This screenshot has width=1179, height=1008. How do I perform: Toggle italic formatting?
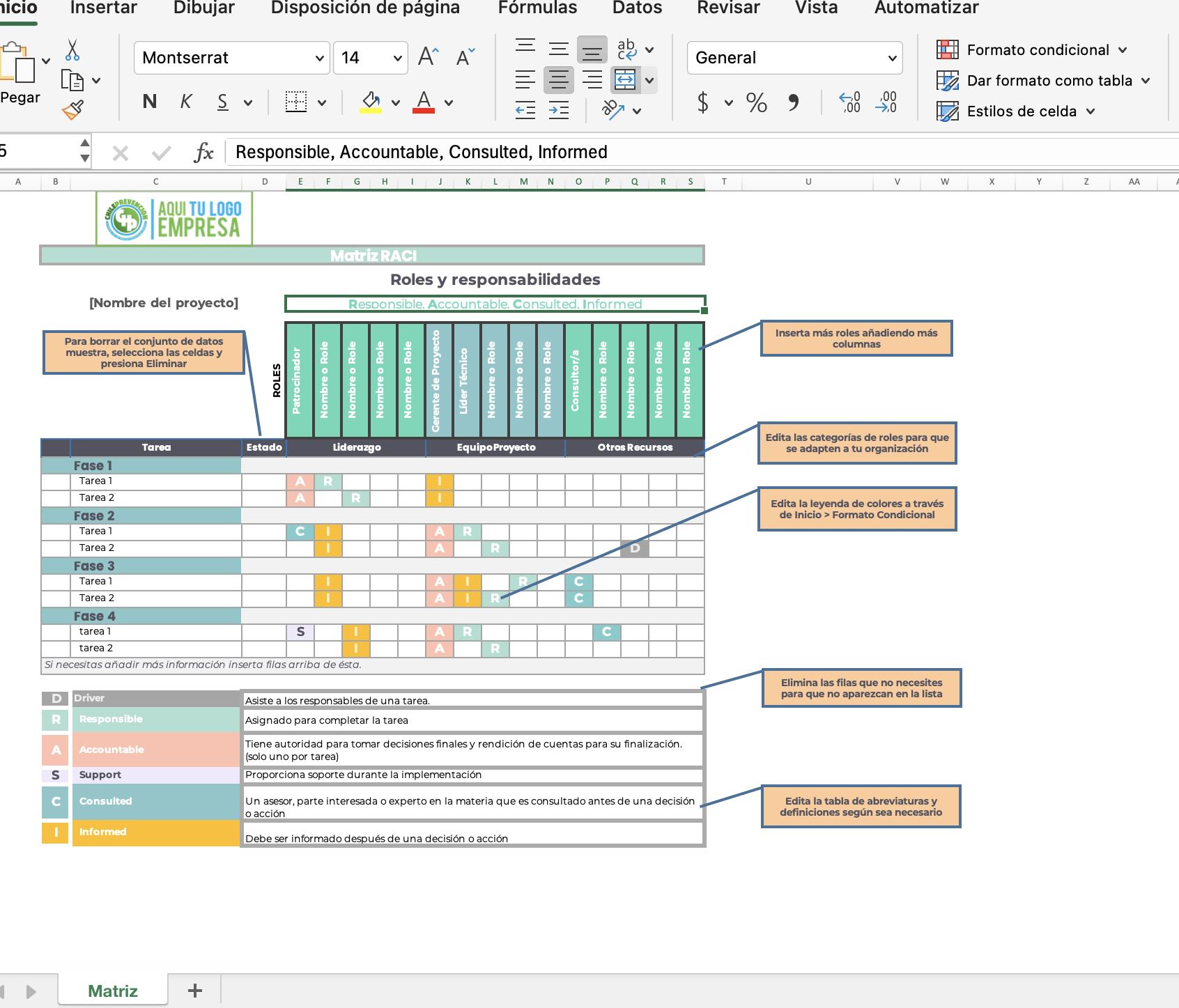(185, 102)
